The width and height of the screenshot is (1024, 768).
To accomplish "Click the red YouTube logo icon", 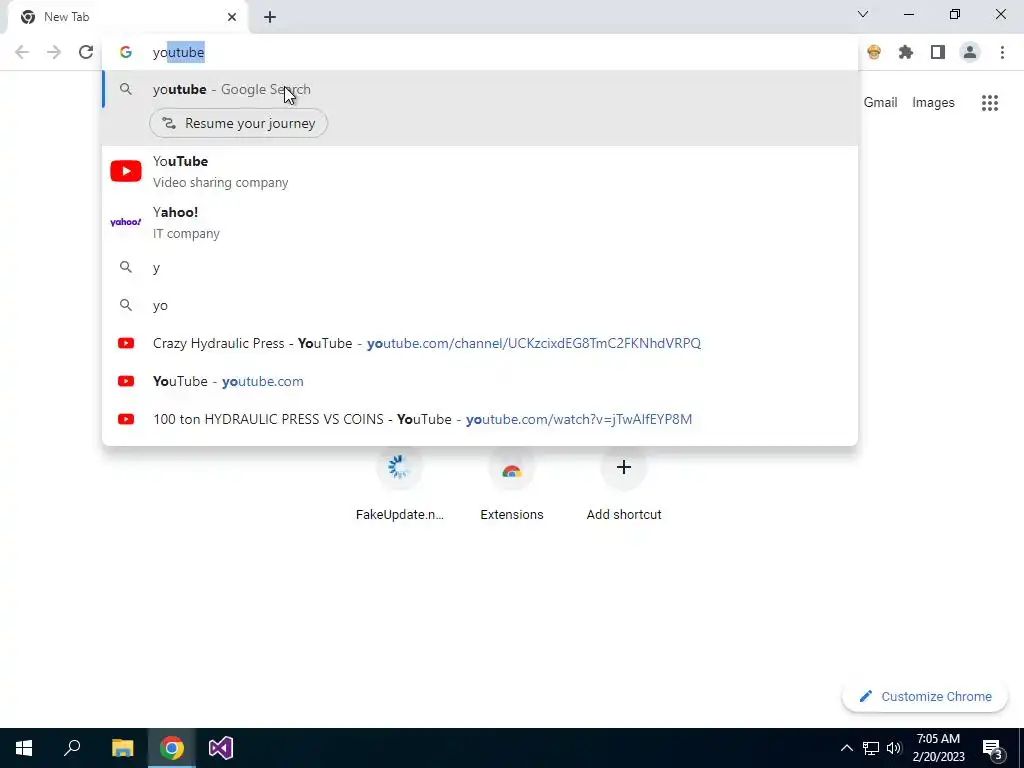I will (x=125, y=171).
